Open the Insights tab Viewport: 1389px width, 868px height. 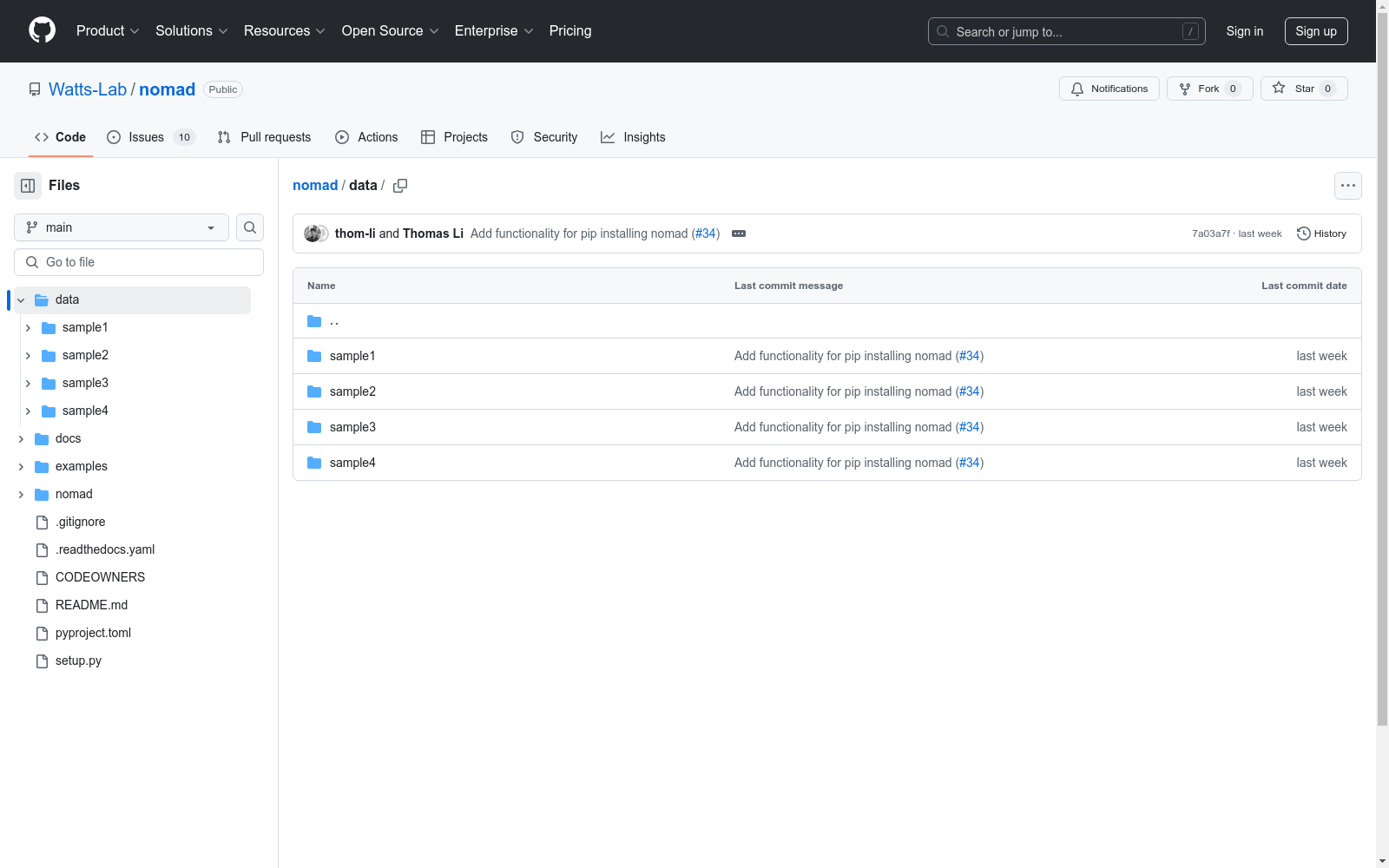[633, 137]
